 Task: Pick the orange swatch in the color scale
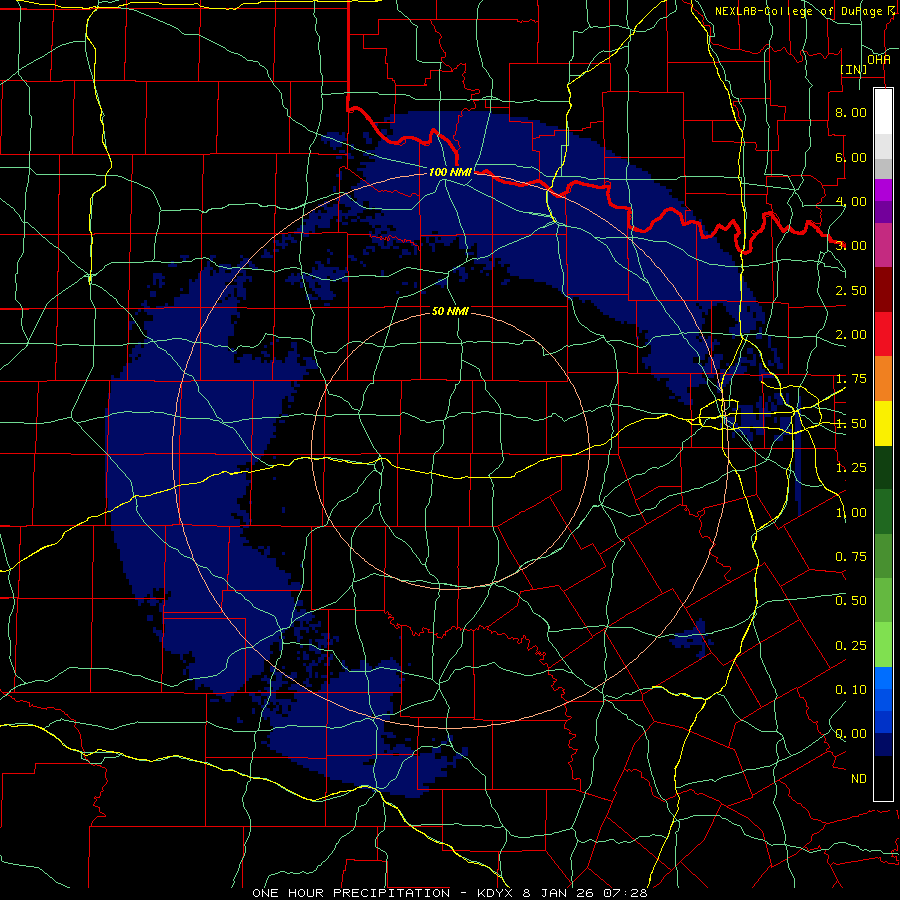tap(883, 379)
